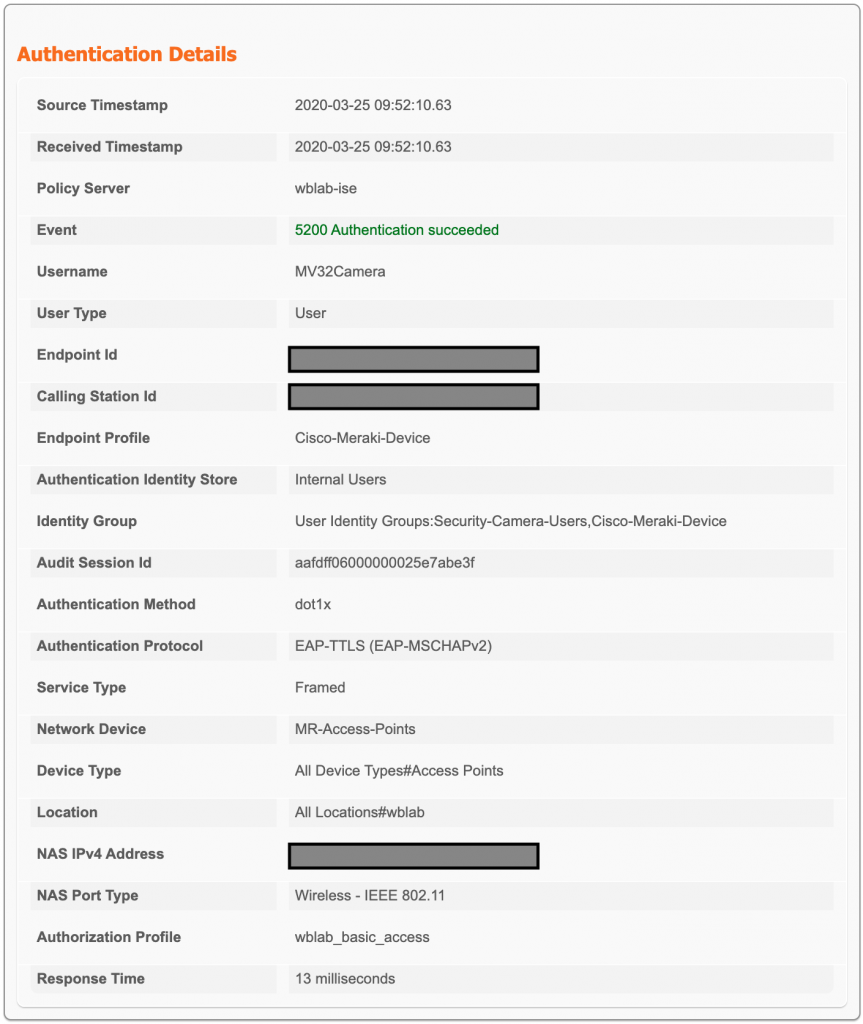Viewport: 863px width, 1024px height.
Task: Click the Cisco-Meraki-Device endpoint profile value
Action: 362,438
